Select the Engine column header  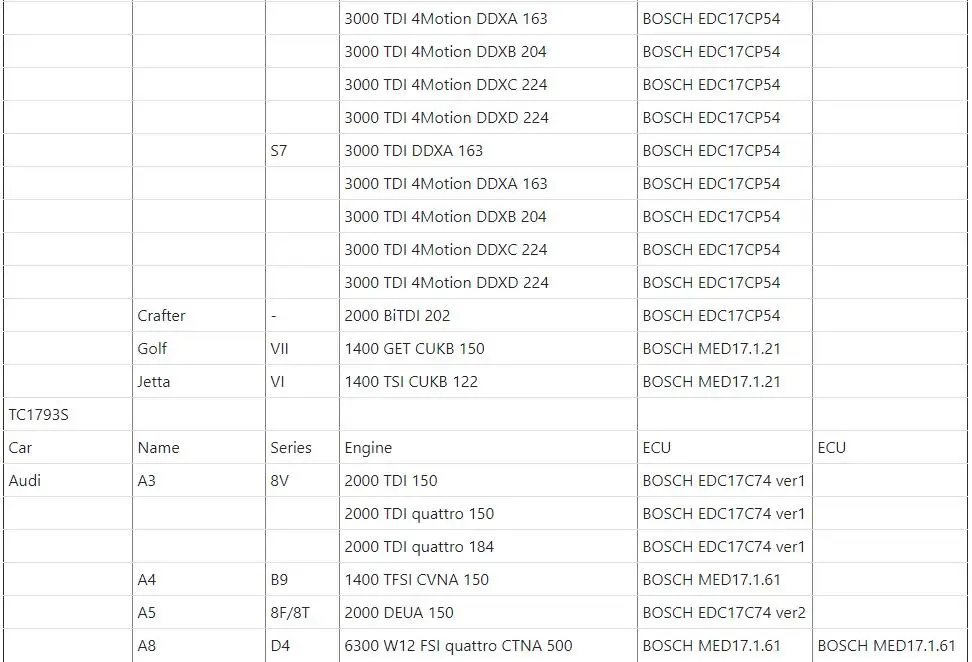click(488, 448)
